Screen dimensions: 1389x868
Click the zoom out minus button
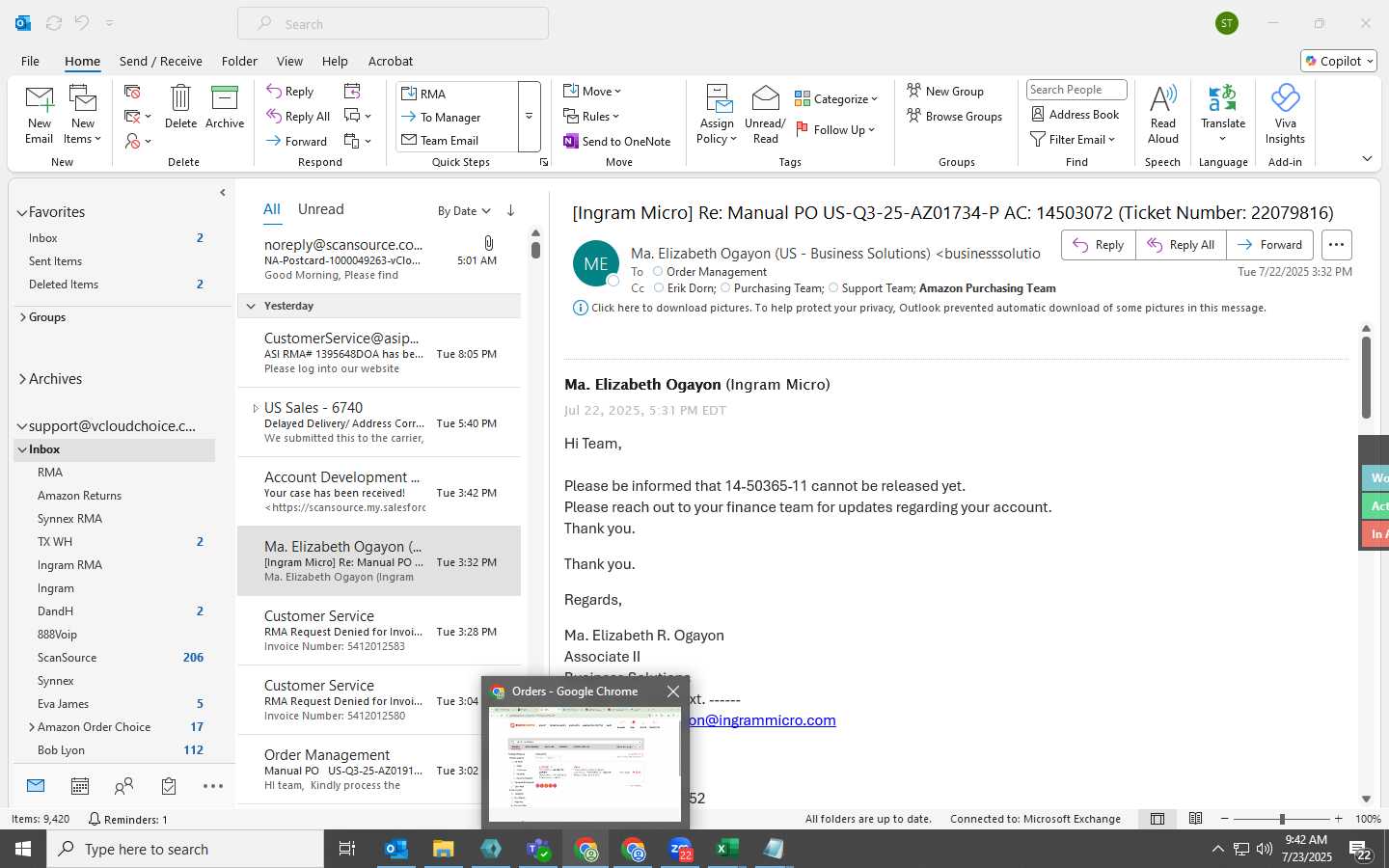[1225, 819]
